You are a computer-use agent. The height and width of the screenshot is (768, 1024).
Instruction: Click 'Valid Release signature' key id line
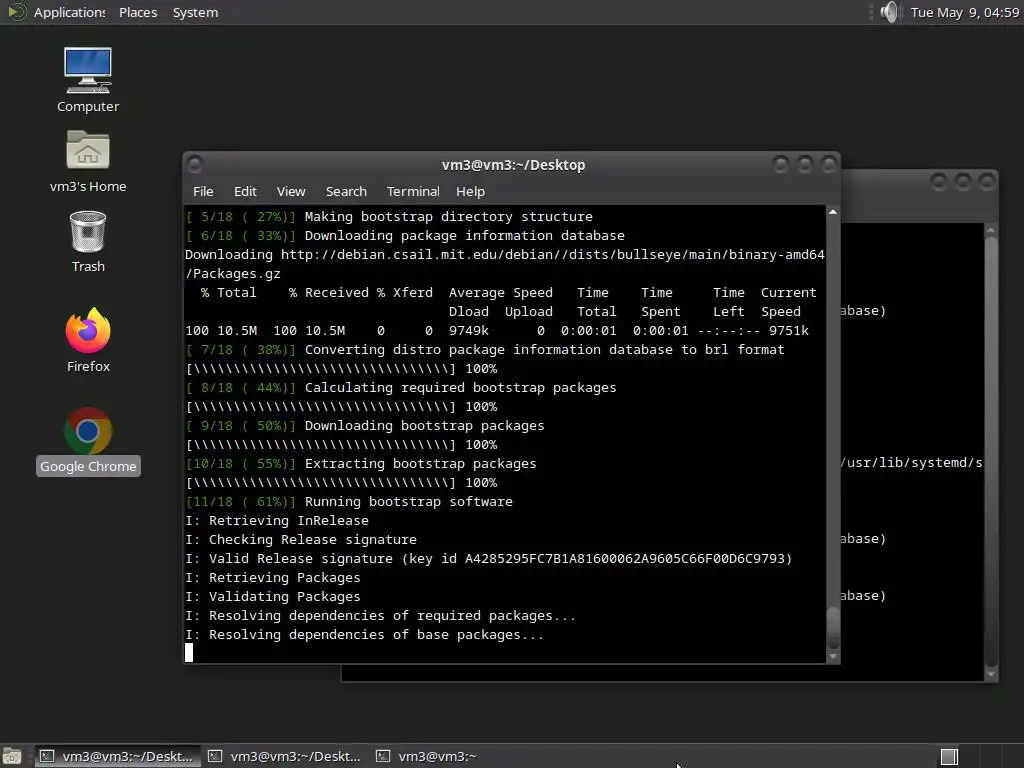pos(488,558)
